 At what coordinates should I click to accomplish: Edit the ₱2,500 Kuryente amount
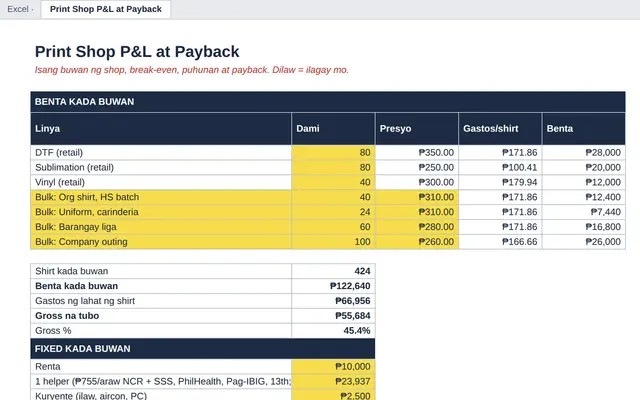coord(333,395)
